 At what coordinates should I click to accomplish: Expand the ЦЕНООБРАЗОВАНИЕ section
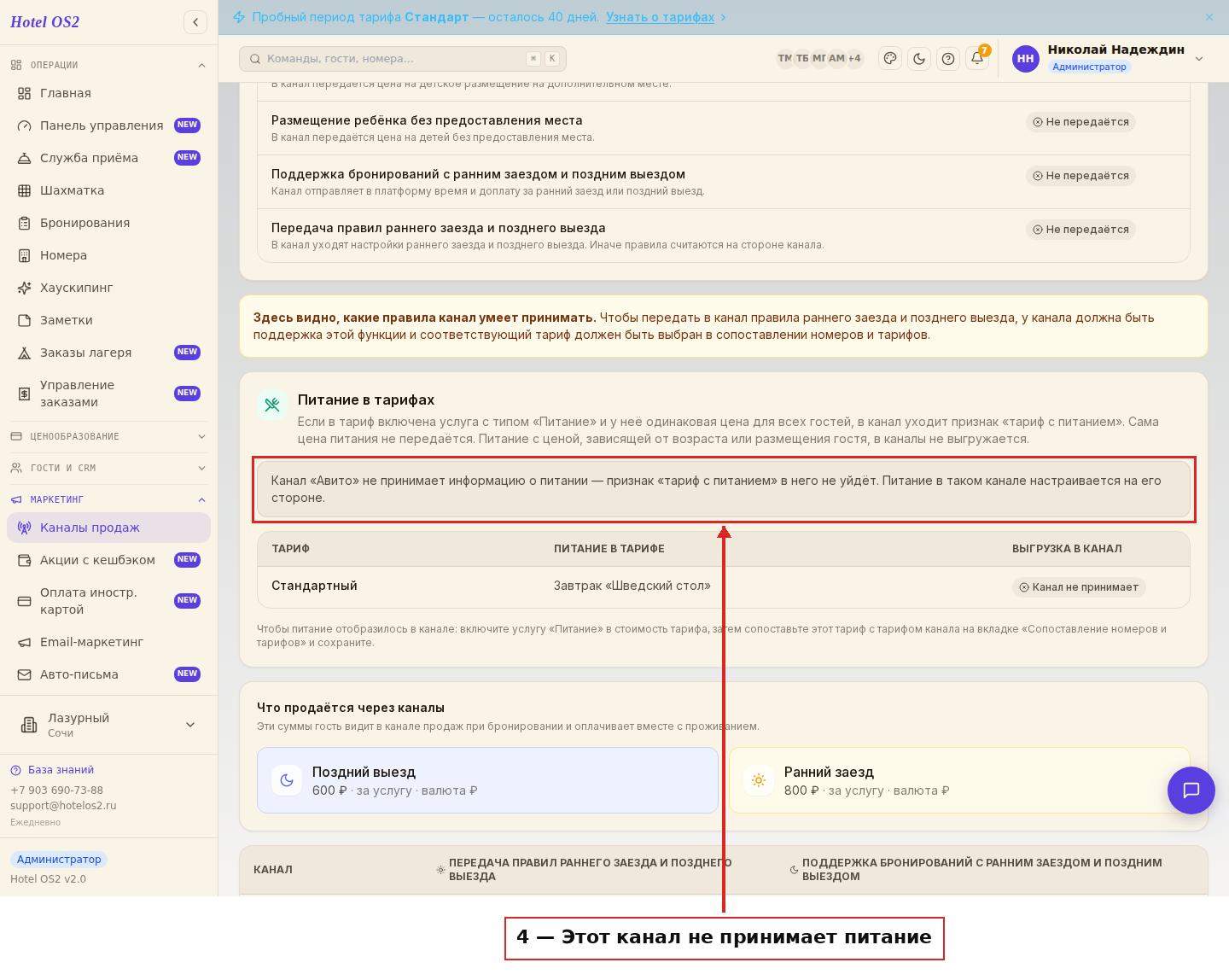(x=108, y=436)
